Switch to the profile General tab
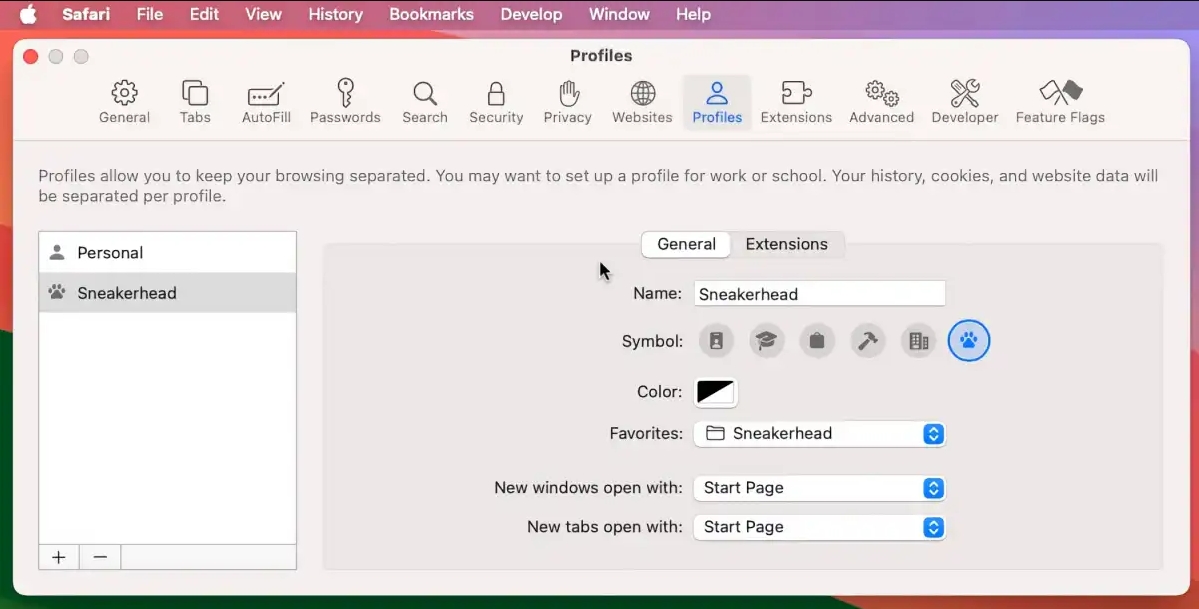This screenshot has width=1199, height=609. [686, 244]
